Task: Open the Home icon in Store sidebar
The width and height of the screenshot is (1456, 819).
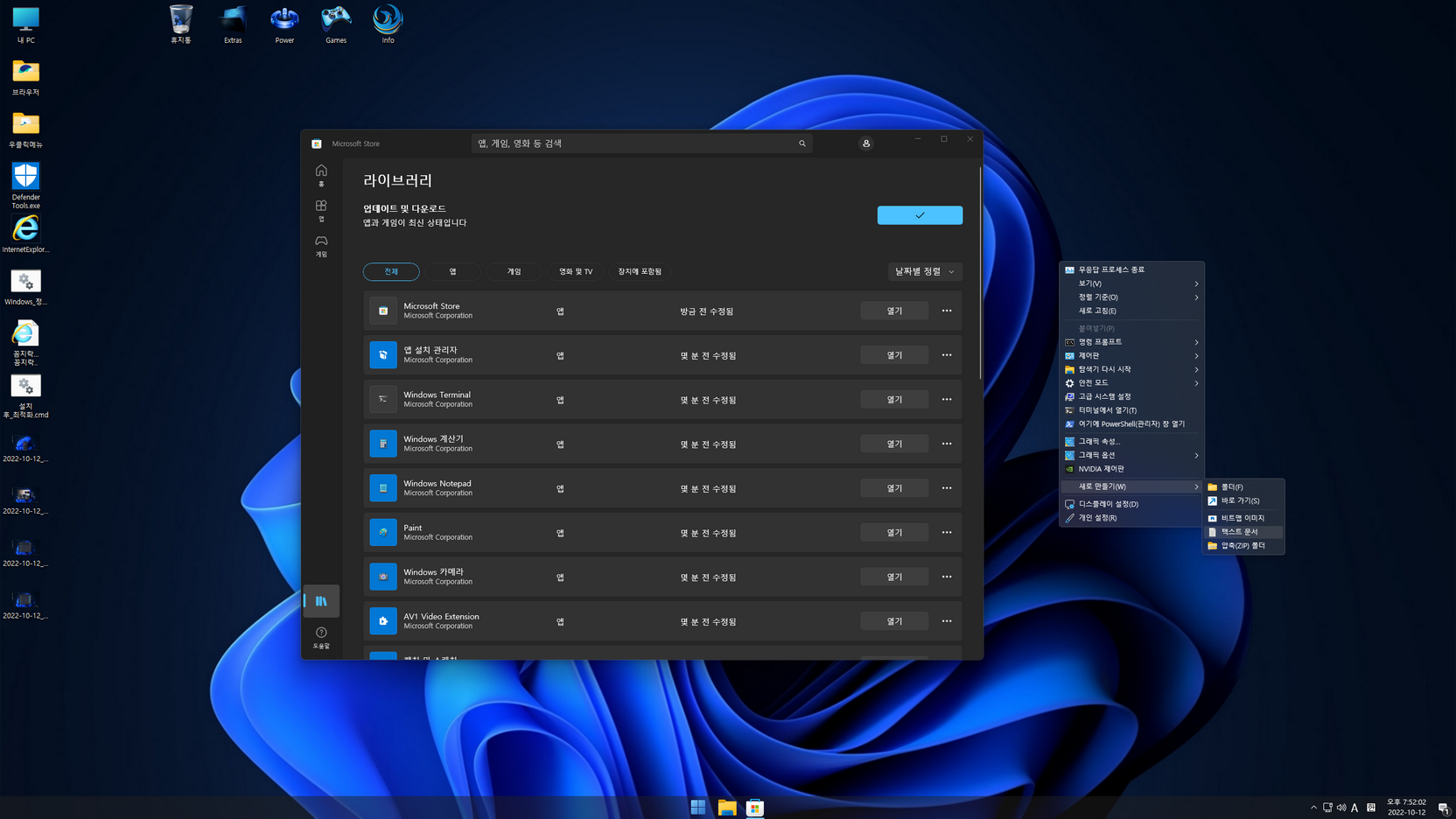Action: click(x=321, y=175)
